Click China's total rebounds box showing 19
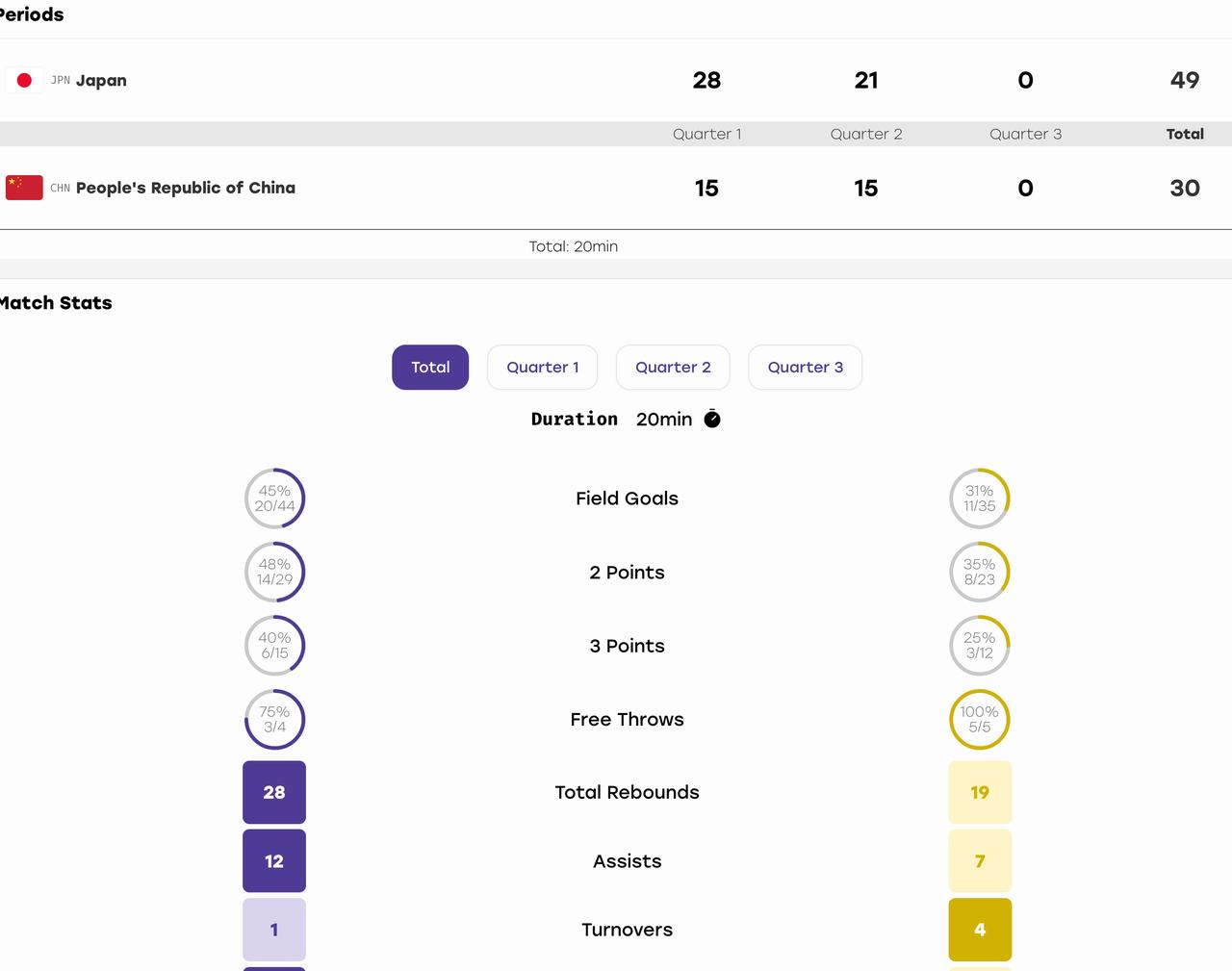 980,792
